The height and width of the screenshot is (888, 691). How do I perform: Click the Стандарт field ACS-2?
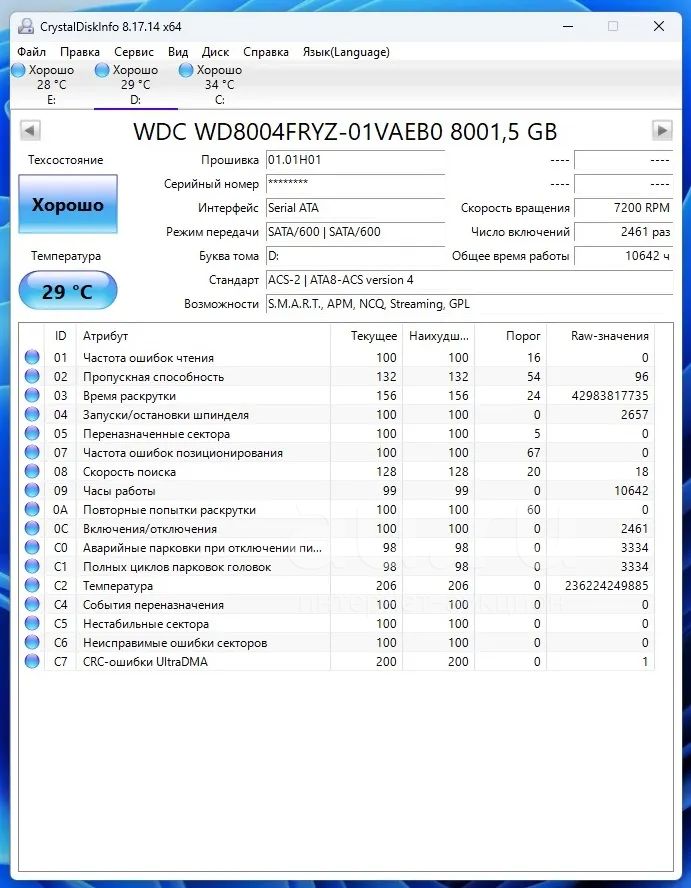pos(470,280)
